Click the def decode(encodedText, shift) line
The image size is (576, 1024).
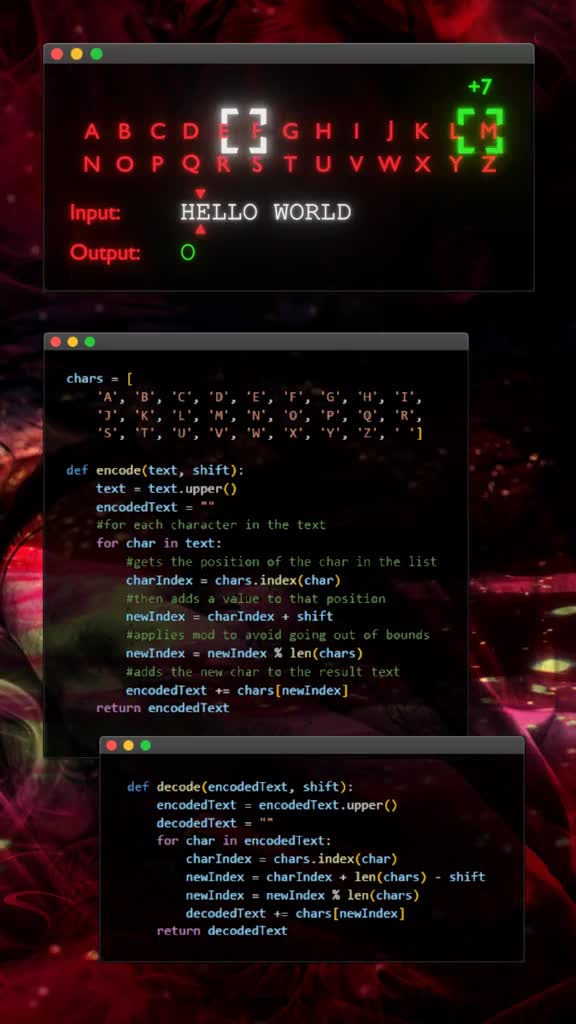click(x=240, y=787)
